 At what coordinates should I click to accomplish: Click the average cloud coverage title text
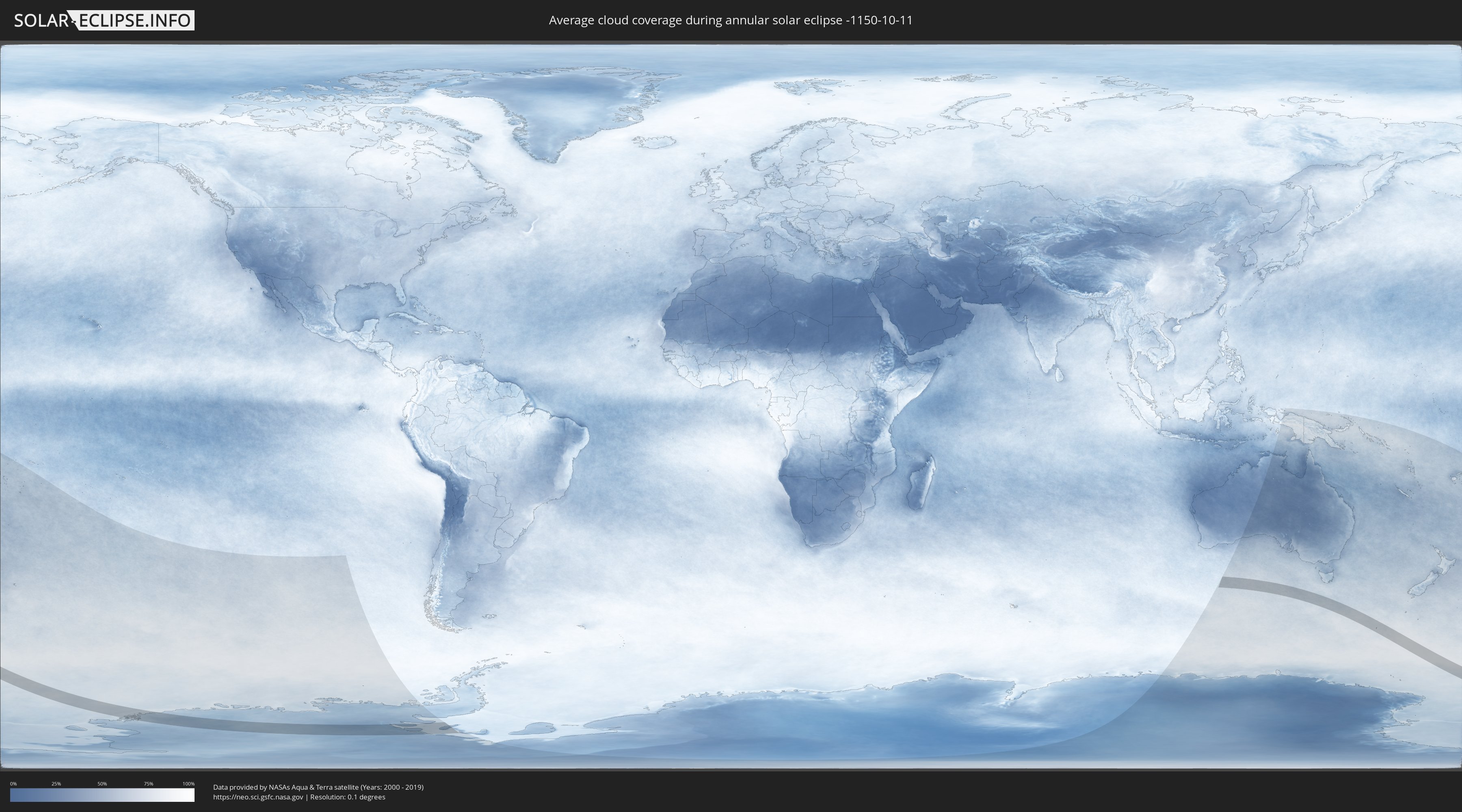click(x=731, y=20)
